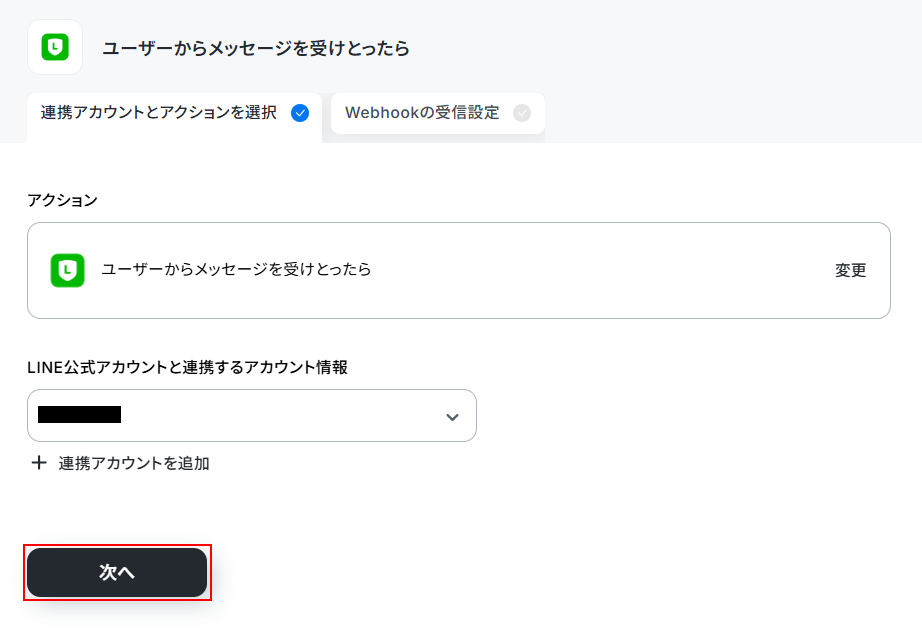Click the gray checkmark on the Webhook tab
This screenshot has height=638, width=922.
pos(522,113)
